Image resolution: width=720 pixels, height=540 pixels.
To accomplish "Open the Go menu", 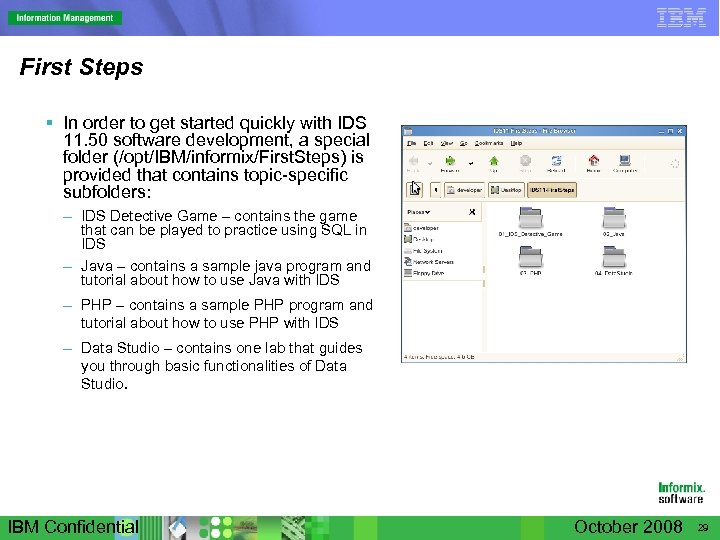I will (463, 143).
